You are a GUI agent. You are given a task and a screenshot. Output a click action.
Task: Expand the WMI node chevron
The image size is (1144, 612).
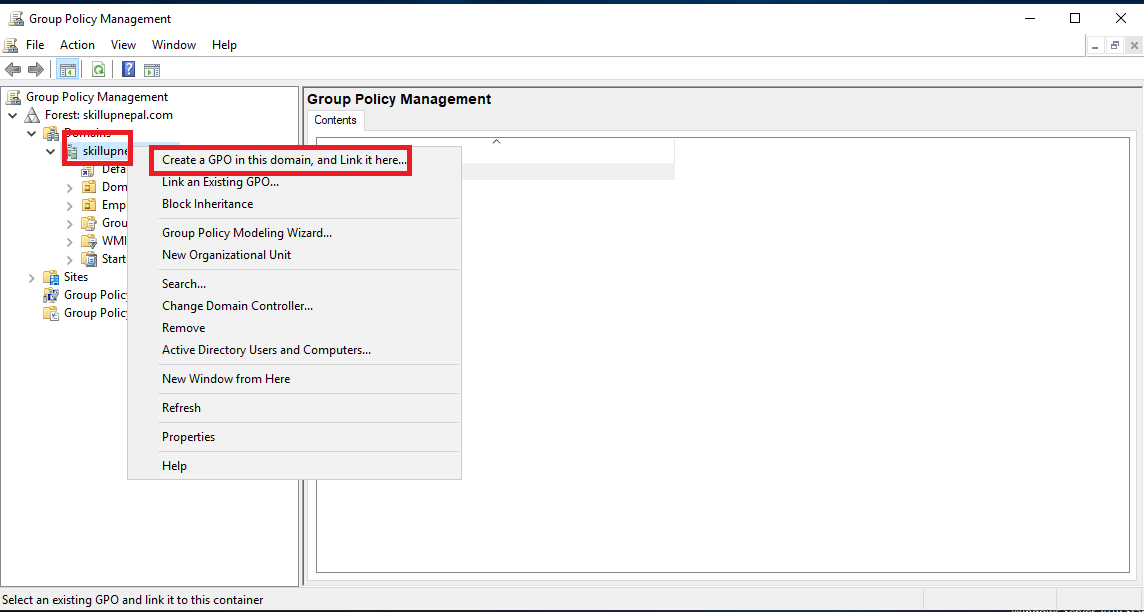[69, 241]
